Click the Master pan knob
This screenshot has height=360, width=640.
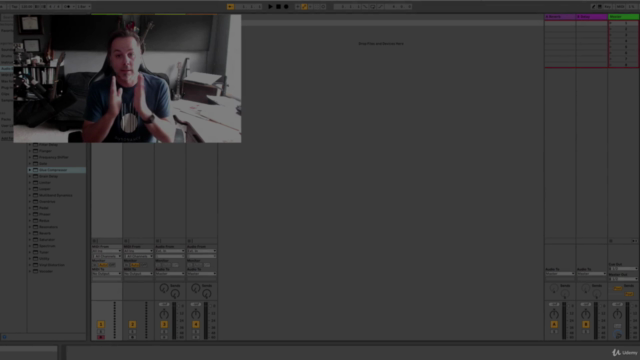tap(617, 314)
